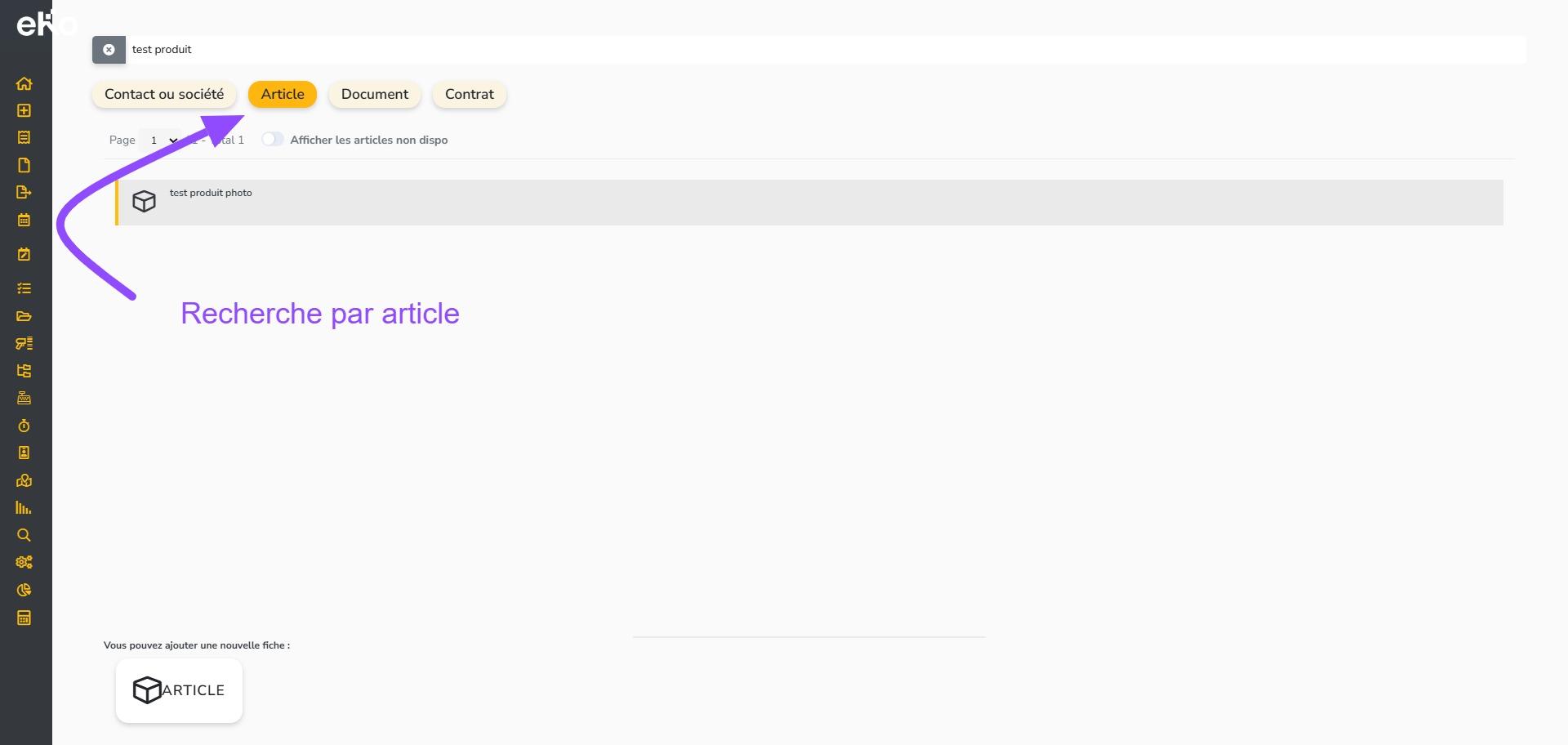Open the calculator icon in sidebar

[24, 618]
